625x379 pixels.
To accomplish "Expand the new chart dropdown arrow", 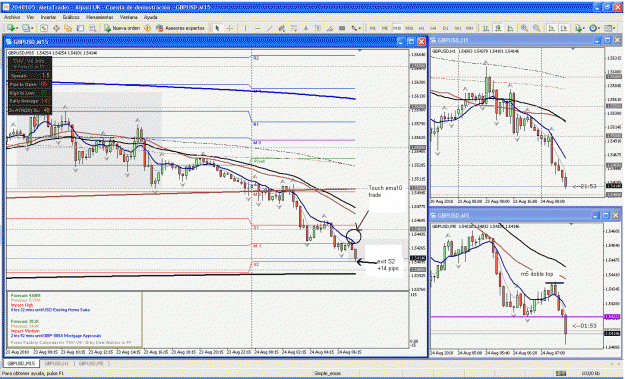I will pos(17,28).
